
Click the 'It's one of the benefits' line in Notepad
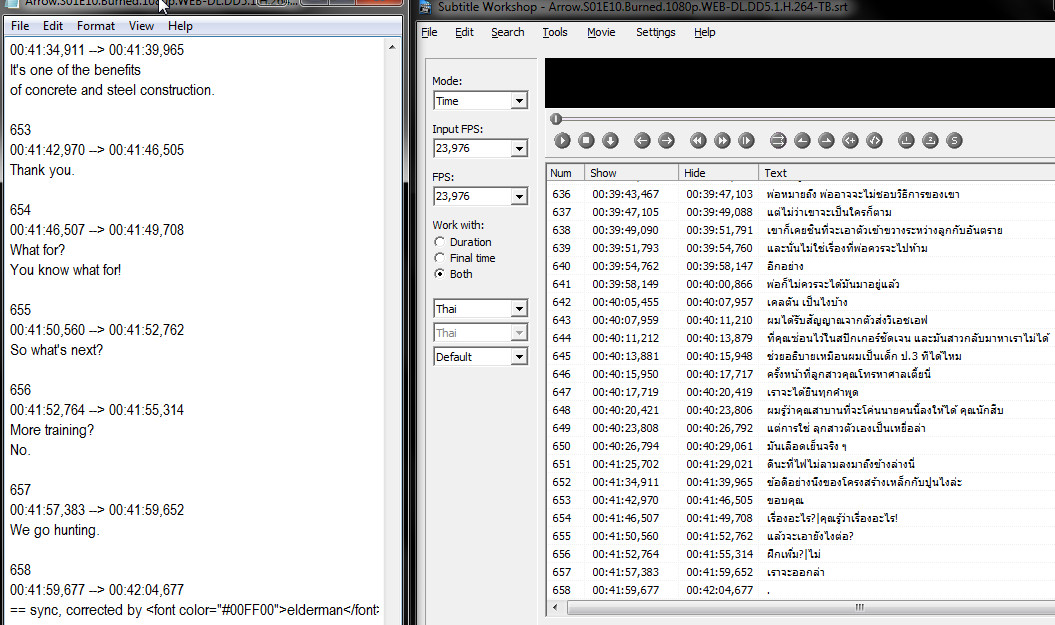click(75, 70)
